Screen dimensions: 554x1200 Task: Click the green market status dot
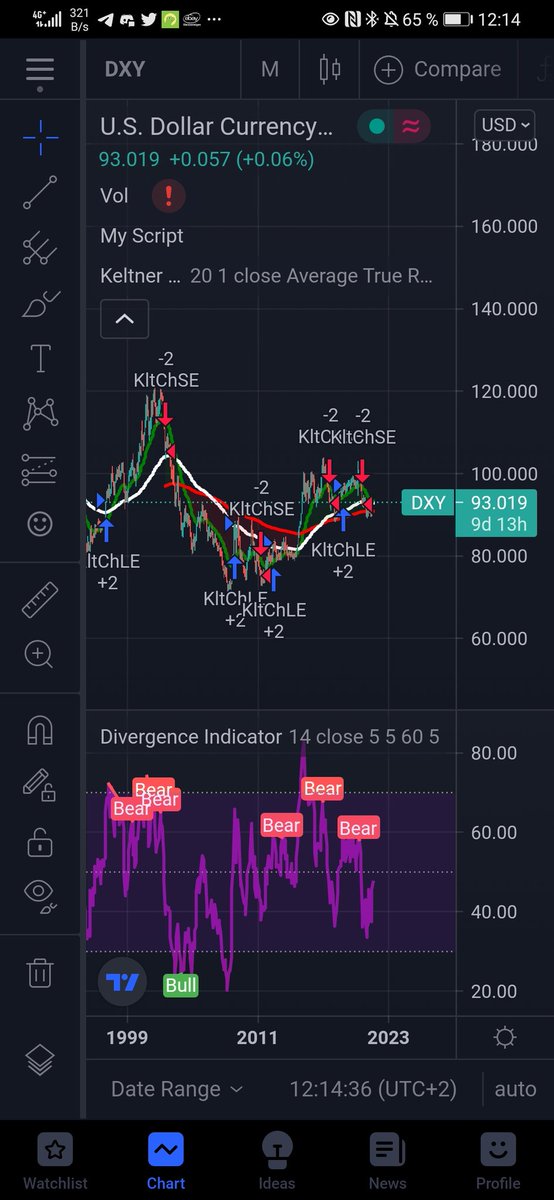(376, 126)
